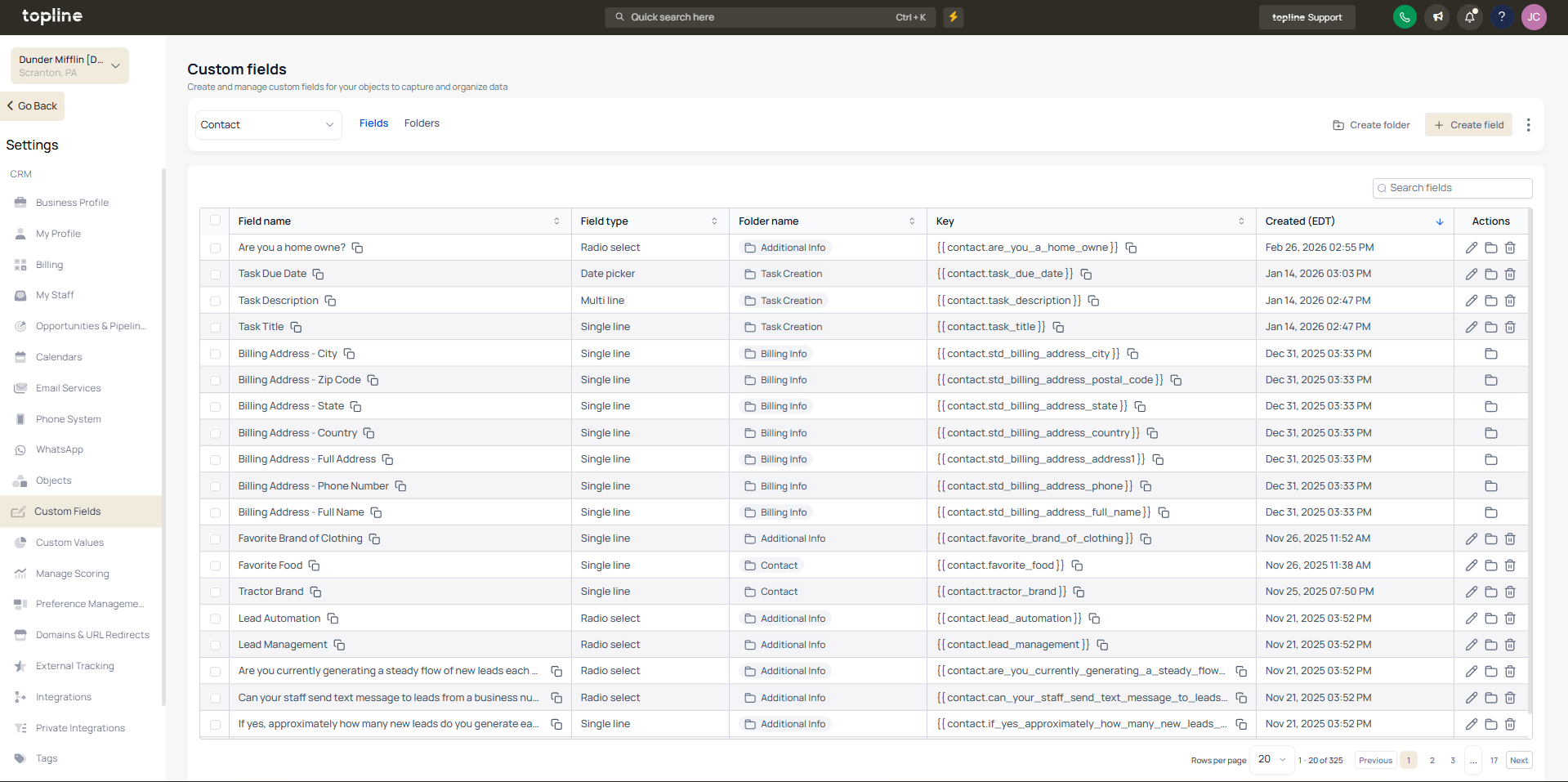Edit the Lead Automation field

[x=1472, y=619]
